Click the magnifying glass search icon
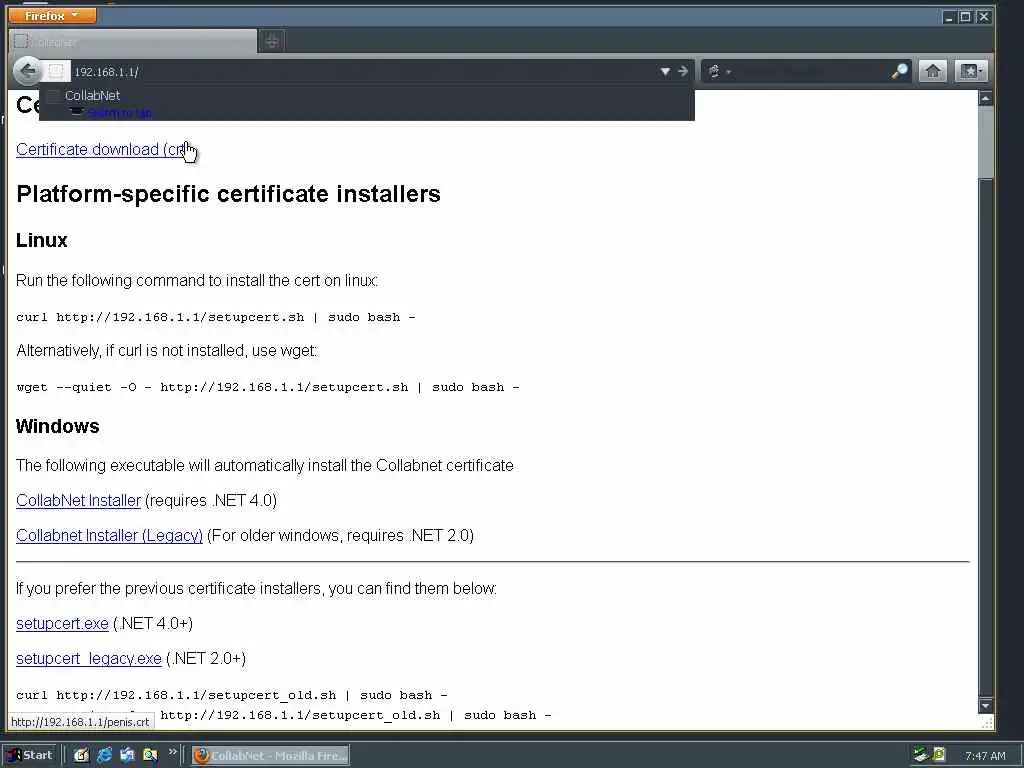Viewport: 1024px width, 768px height. (900, 71)
